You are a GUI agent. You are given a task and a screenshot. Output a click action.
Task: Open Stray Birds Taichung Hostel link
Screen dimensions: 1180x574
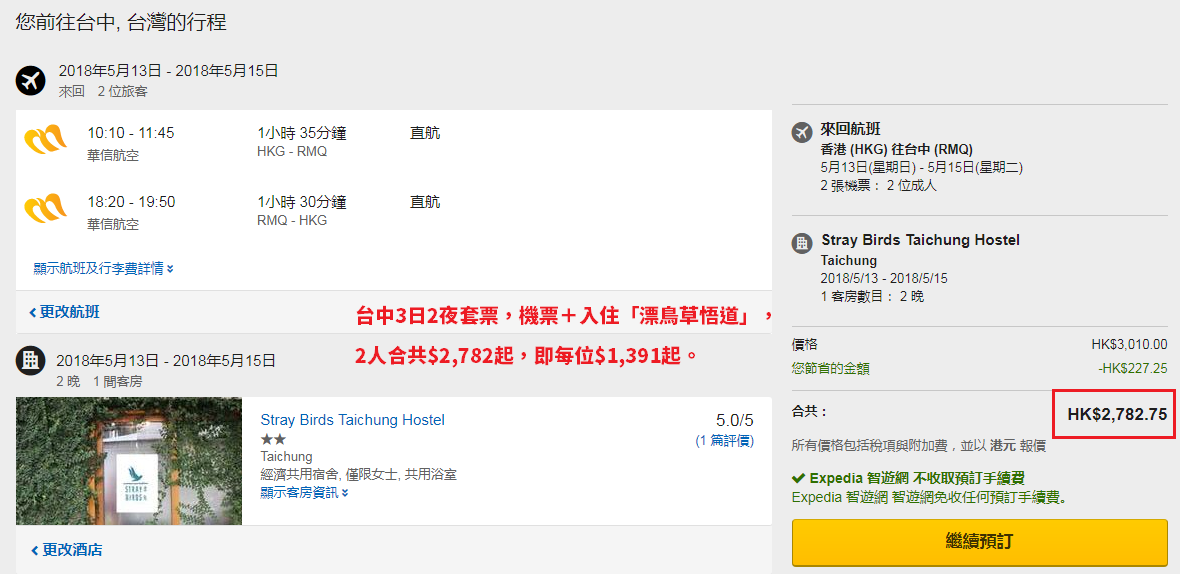(x=352, y=420)
